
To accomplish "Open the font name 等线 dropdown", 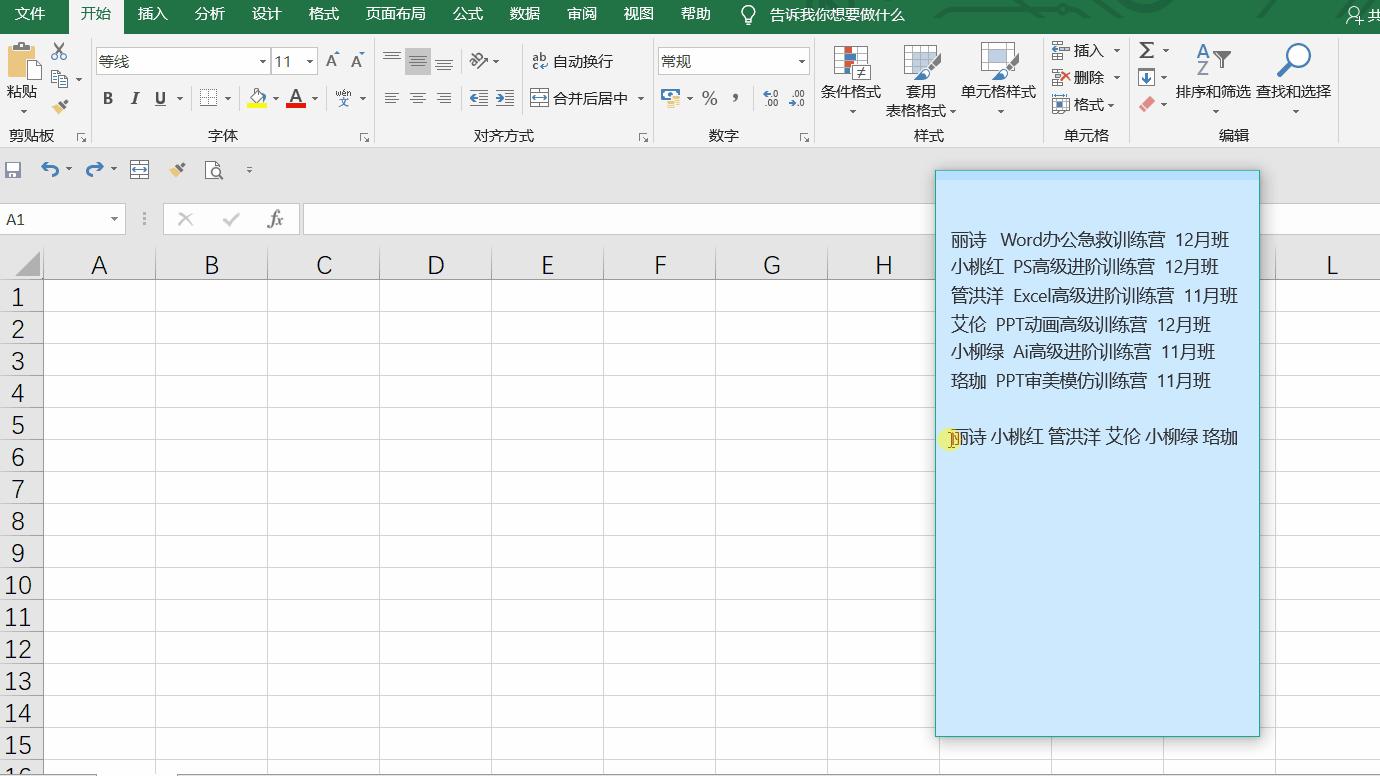I will pyautogui.click(x=263, y=61).
